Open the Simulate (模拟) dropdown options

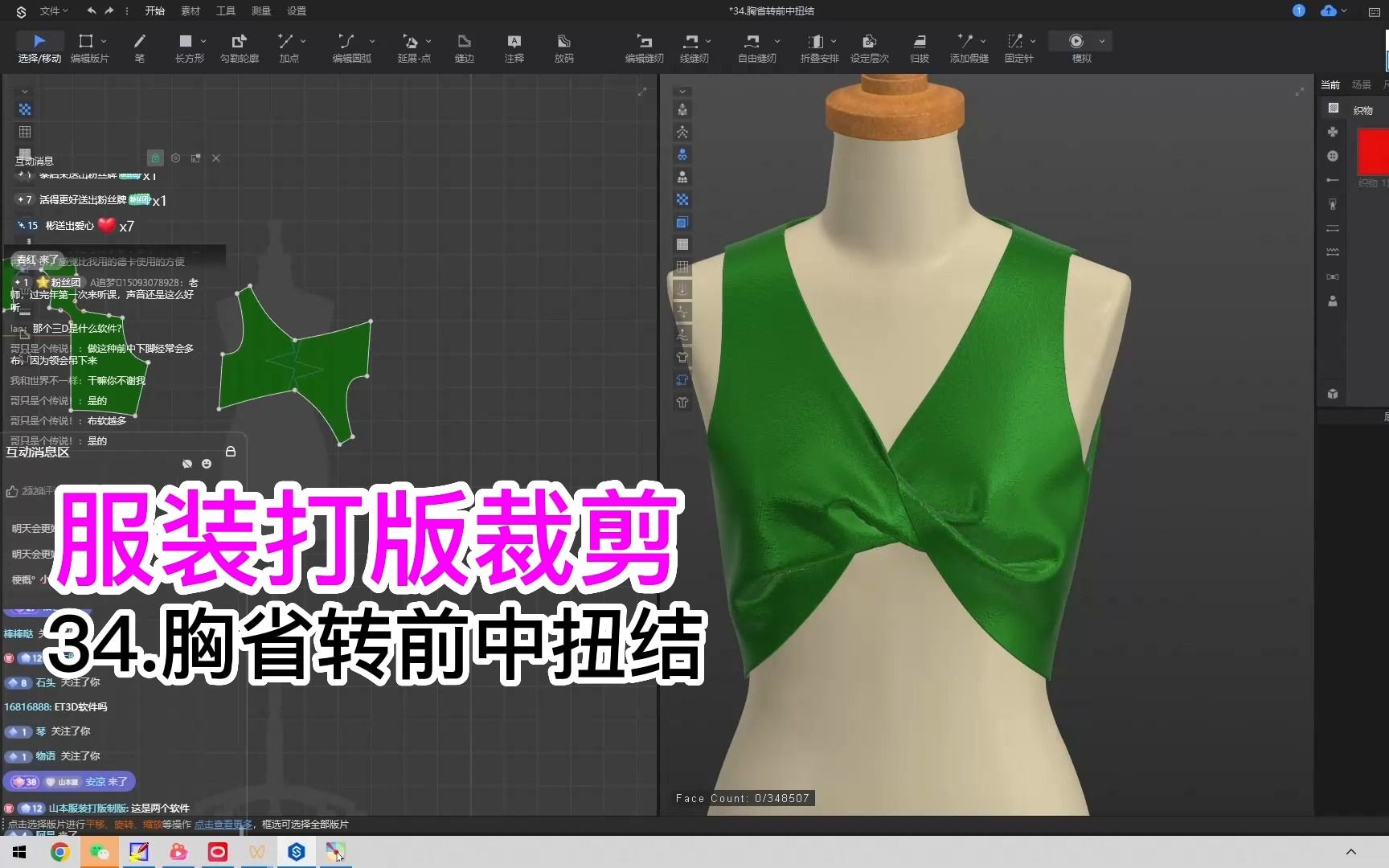tap(1101, 42)
